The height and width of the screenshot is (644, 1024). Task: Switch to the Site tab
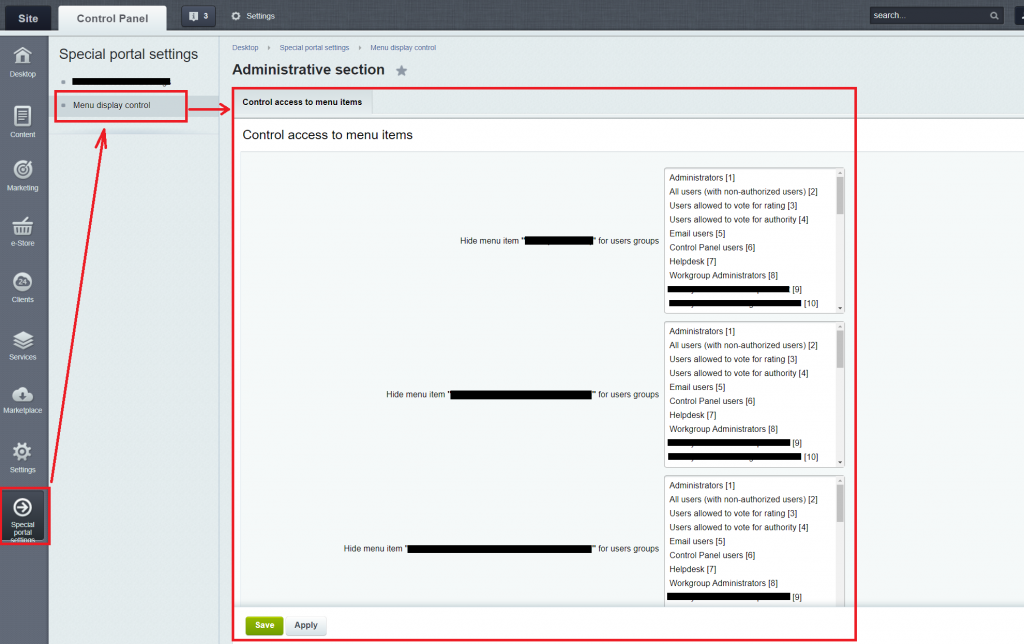(28, 17)
